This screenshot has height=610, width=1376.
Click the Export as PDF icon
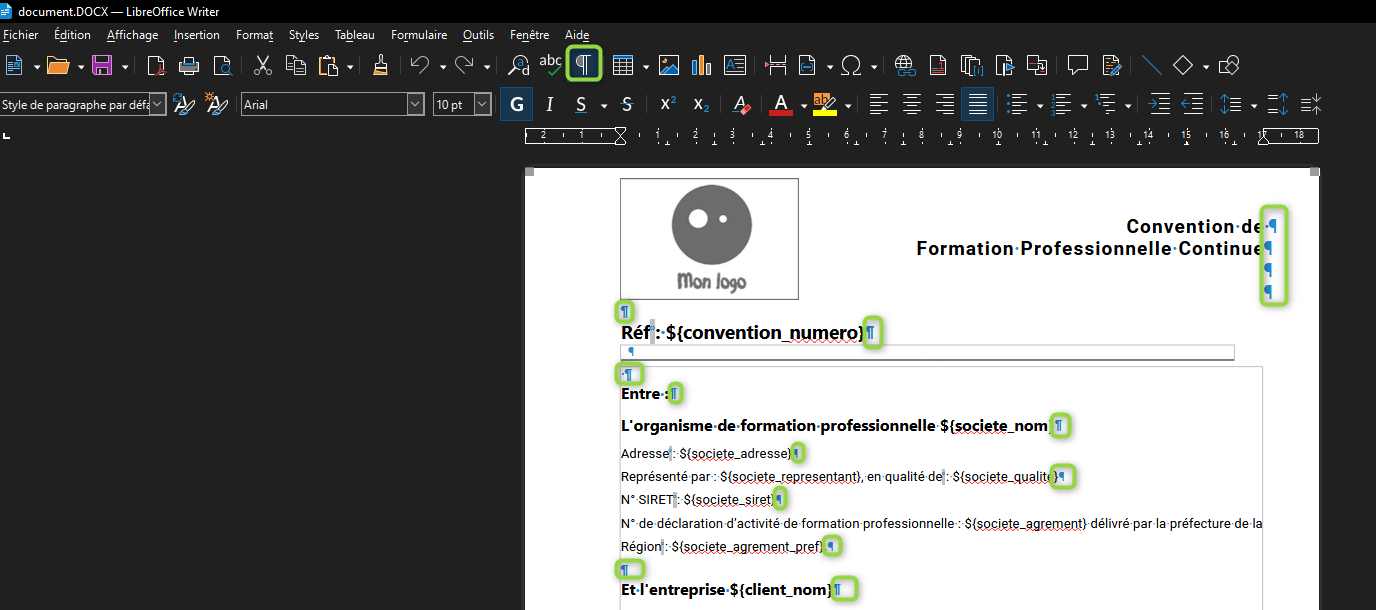point(156,66)
